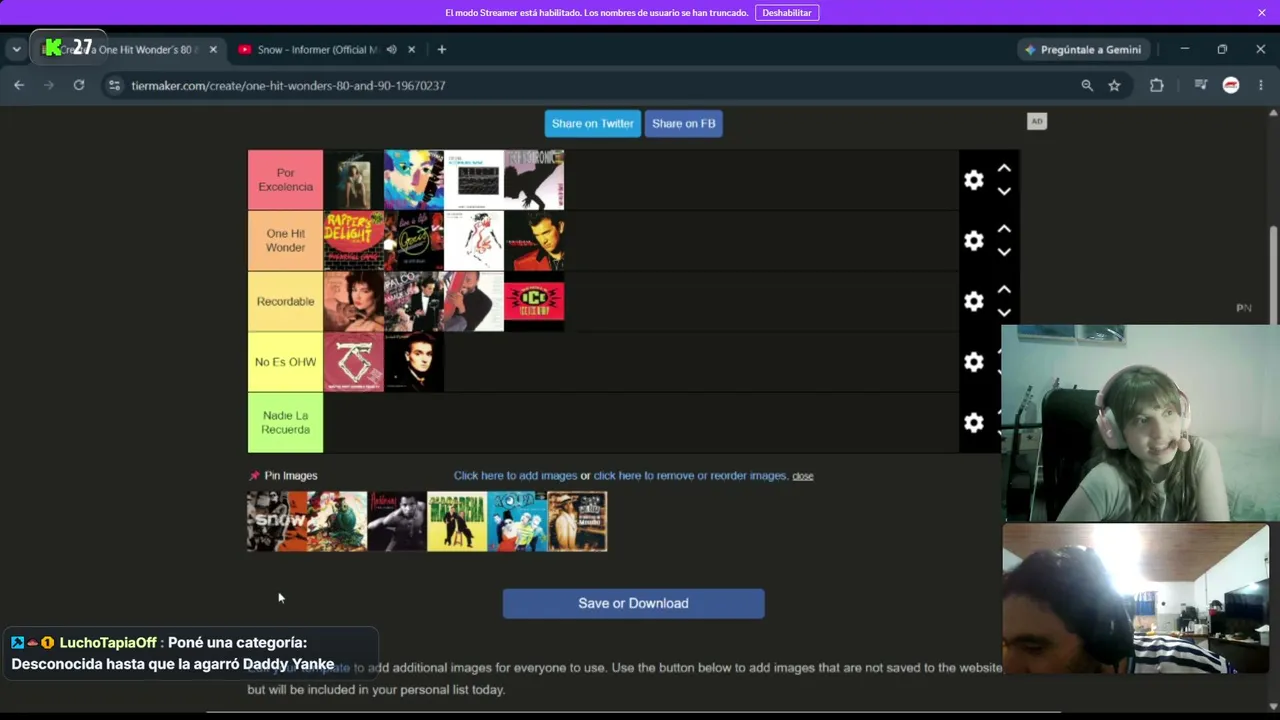
Task: Open the zoom magnifier in address bar
Action: (x=1087, y=86)
